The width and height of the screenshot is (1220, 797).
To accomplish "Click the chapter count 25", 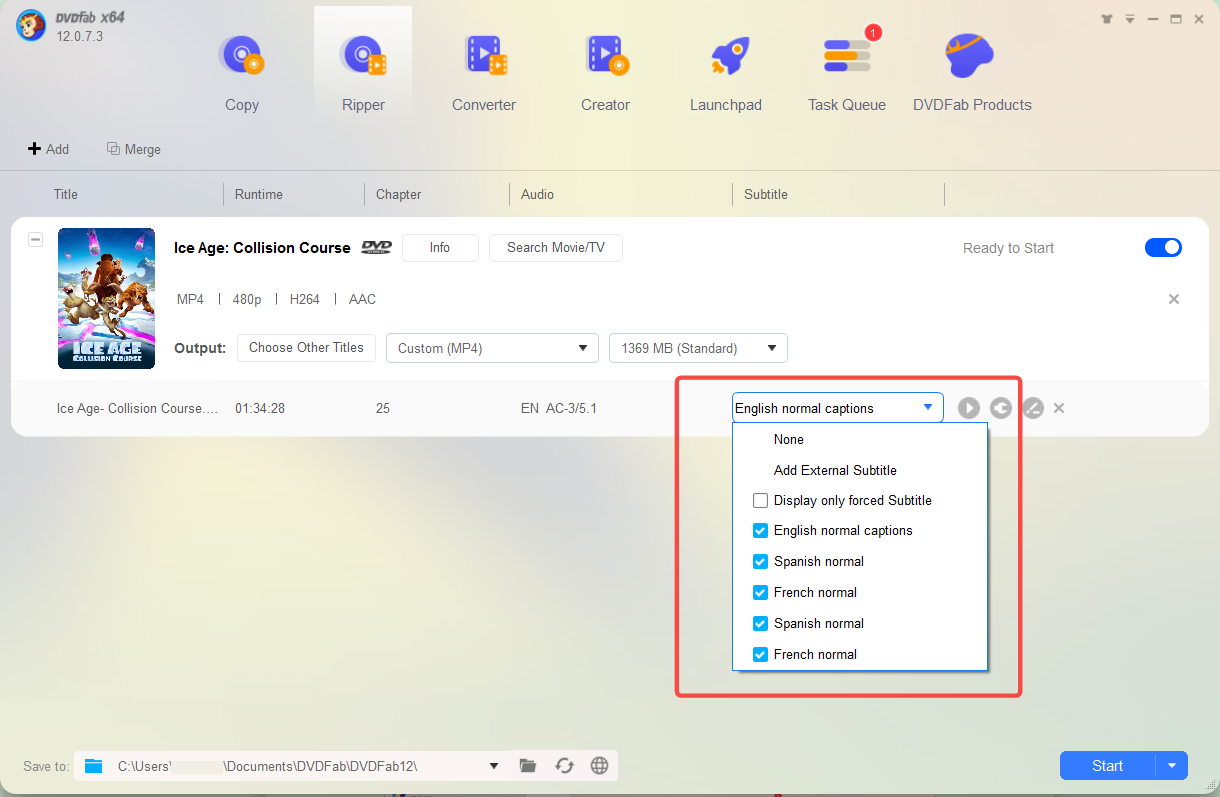I will tap(383, 408).
